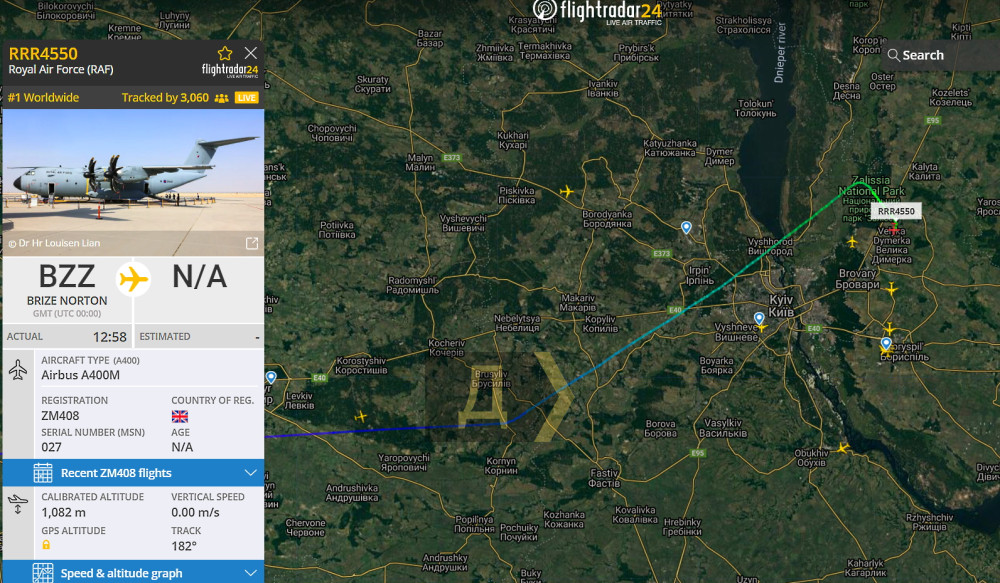The image size is (1000, 583).
Task: Open aircraft photo in external link icon
Action: click(252, 243)
